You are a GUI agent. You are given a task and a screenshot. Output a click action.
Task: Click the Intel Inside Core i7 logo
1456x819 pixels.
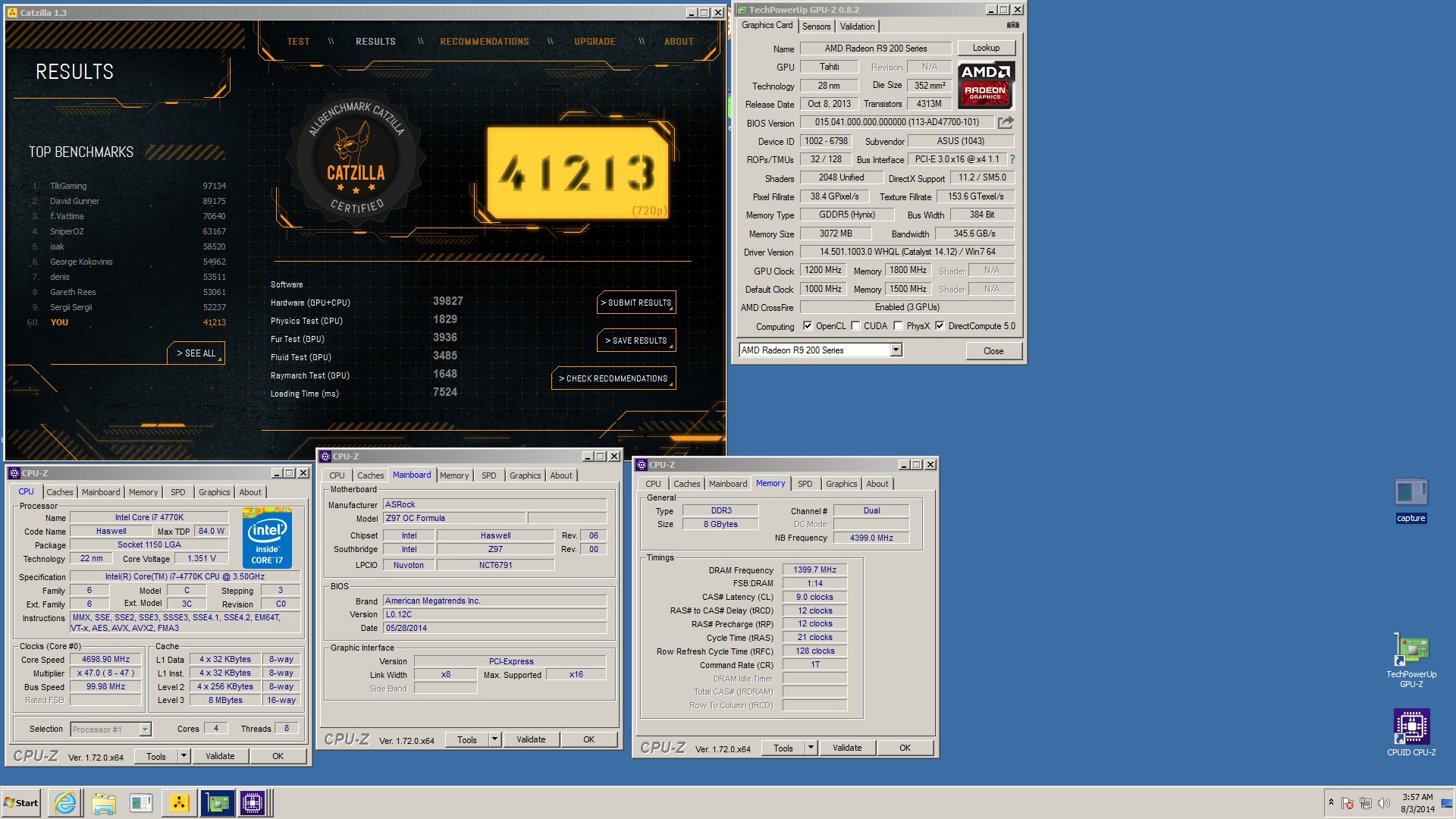(267, 538)
